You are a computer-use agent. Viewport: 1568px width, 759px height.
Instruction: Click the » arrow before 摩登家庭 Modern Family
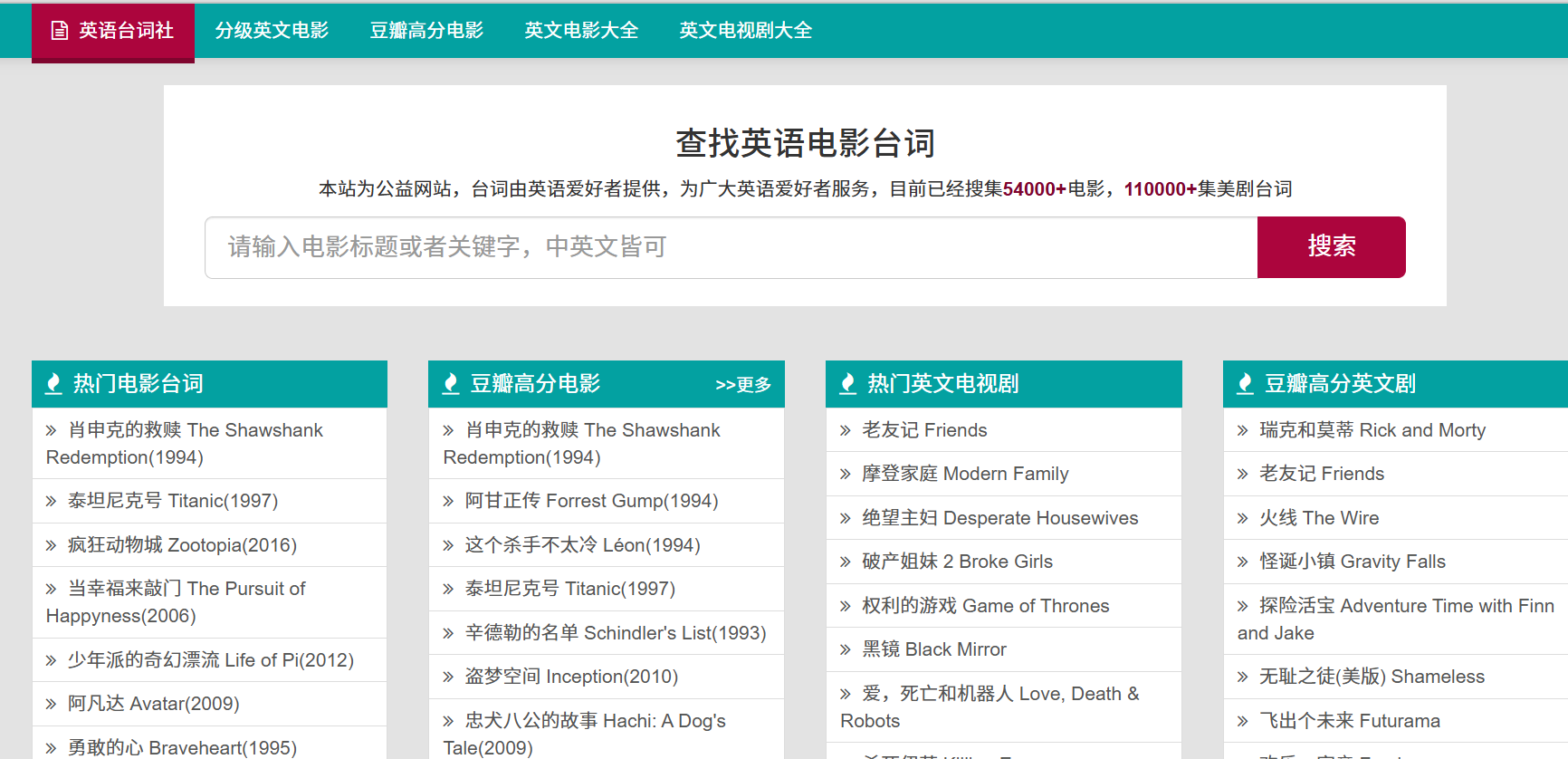click(846, 475)
